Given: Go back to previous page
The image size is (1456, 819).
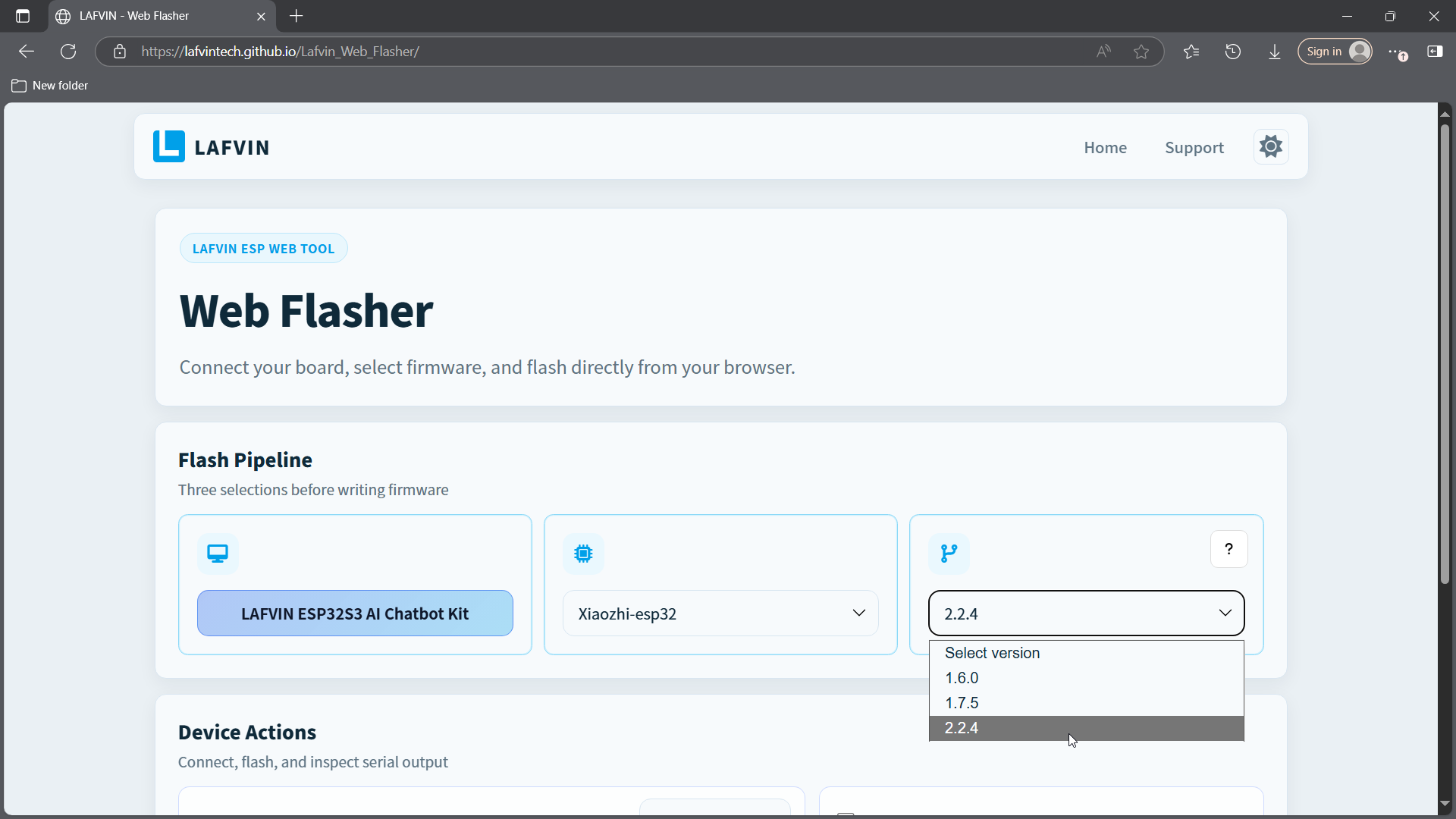Looking at the screenshot, I should click(27, 52).
